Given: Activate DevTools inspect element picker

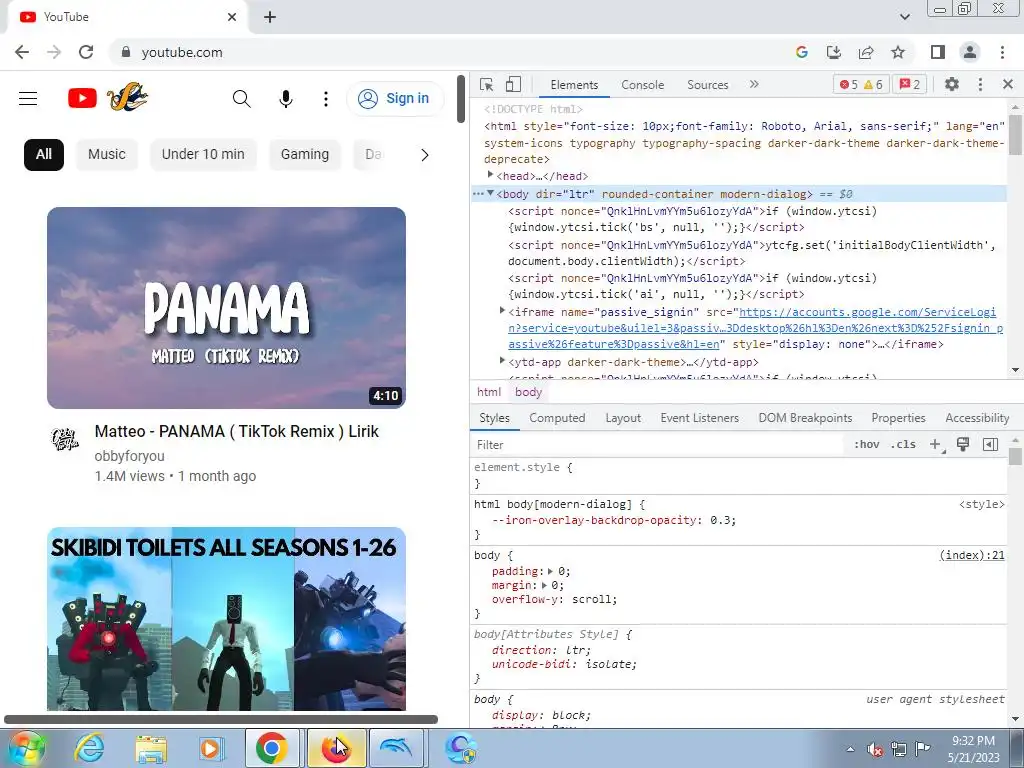Looking at the screenshot, I should point(487,85).
